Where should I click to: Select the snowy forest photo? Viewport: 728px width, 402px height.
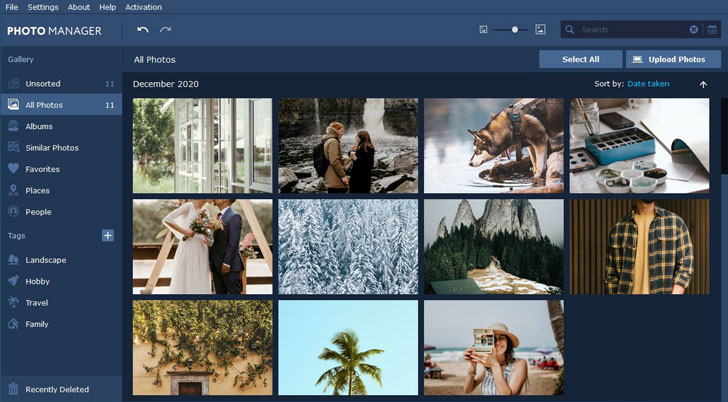coord(348,246)
